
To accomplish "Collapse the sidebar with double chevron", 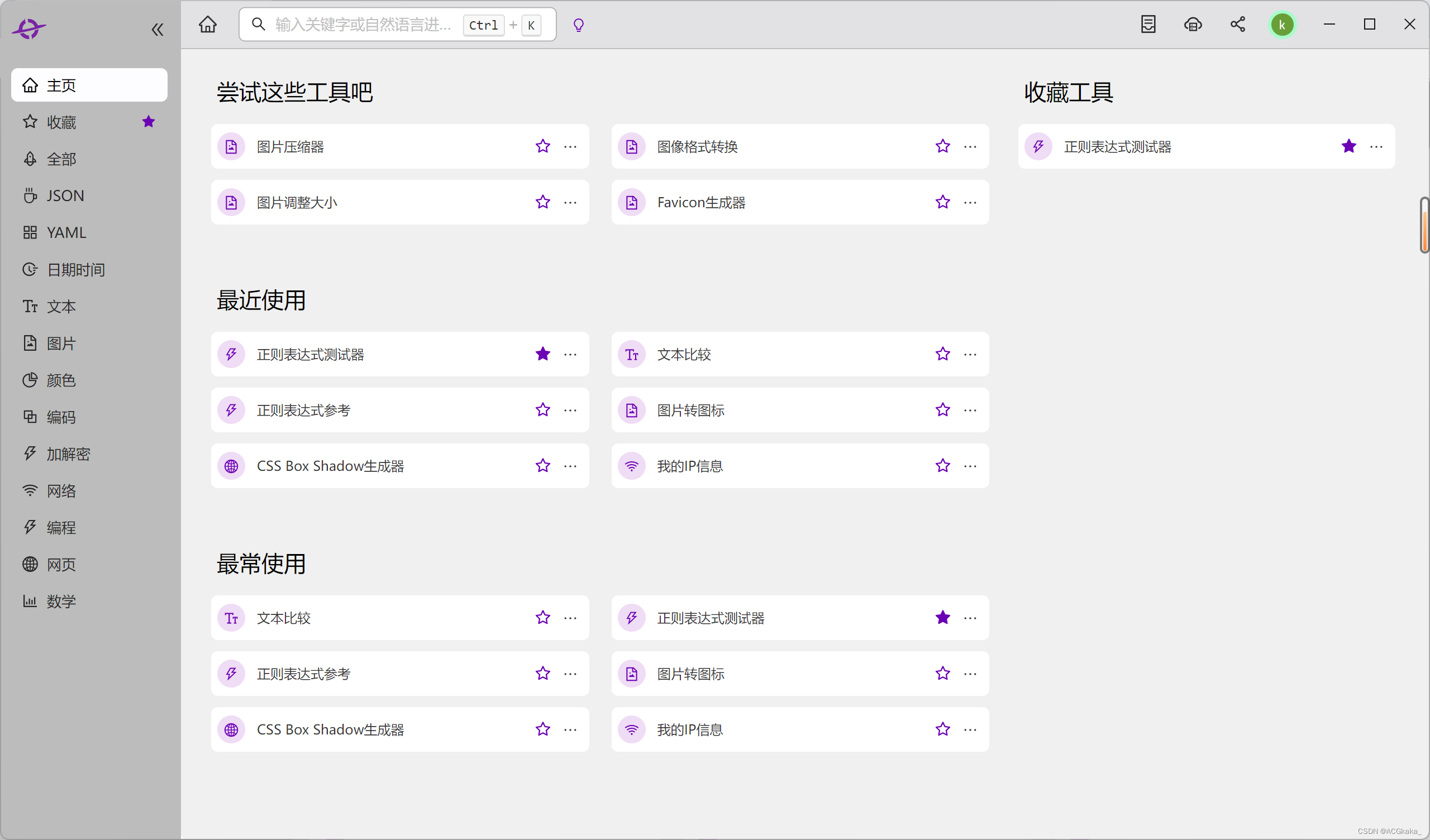I will (x=157, y=30).
